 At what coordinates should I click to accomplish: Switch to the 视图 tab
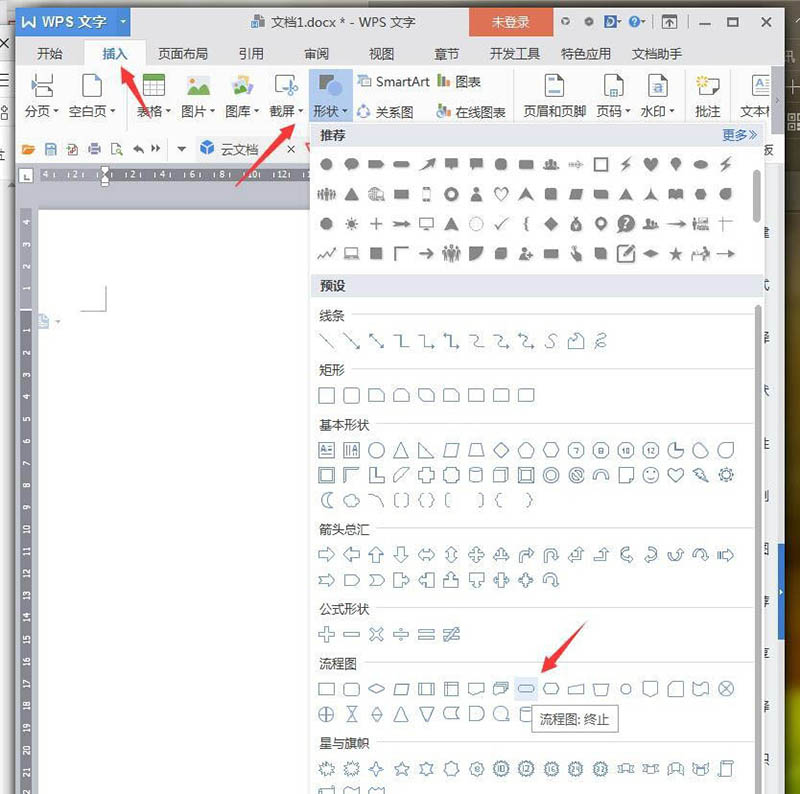click(381, 54)
